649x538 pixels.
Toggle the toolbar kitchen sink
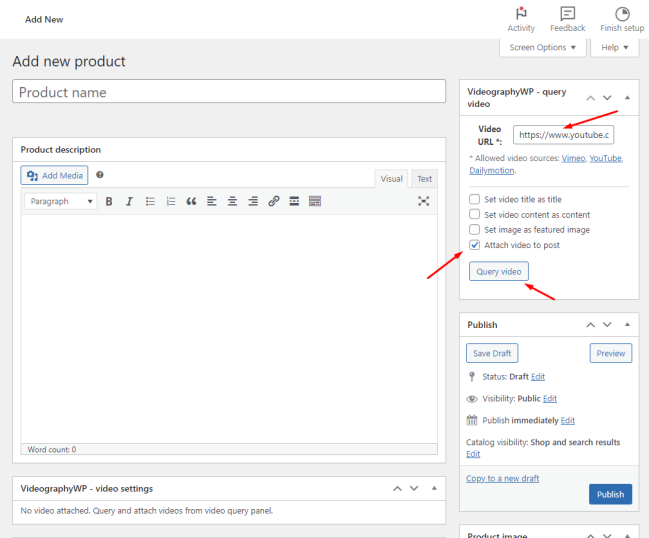click(315, 202)
